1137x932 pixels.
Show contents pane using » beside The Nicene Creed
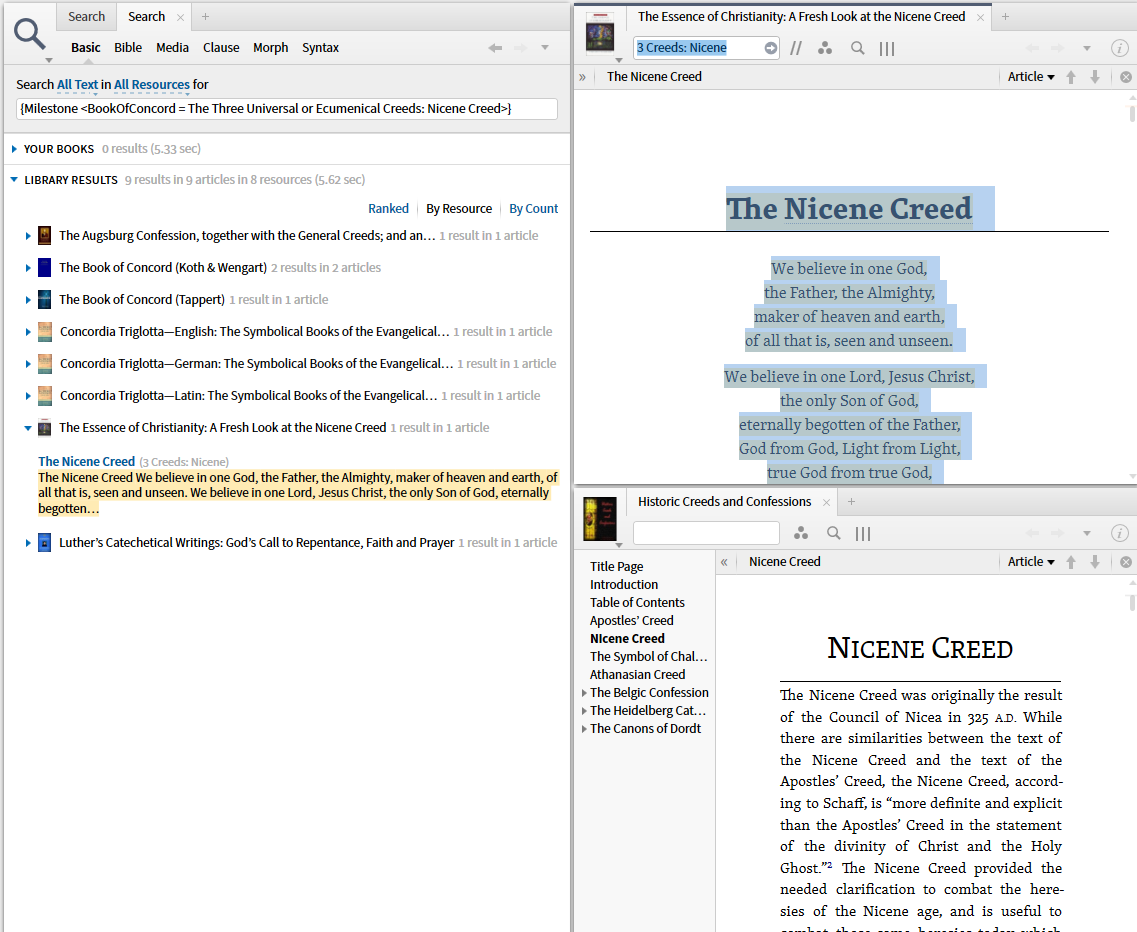pos(582,77)
